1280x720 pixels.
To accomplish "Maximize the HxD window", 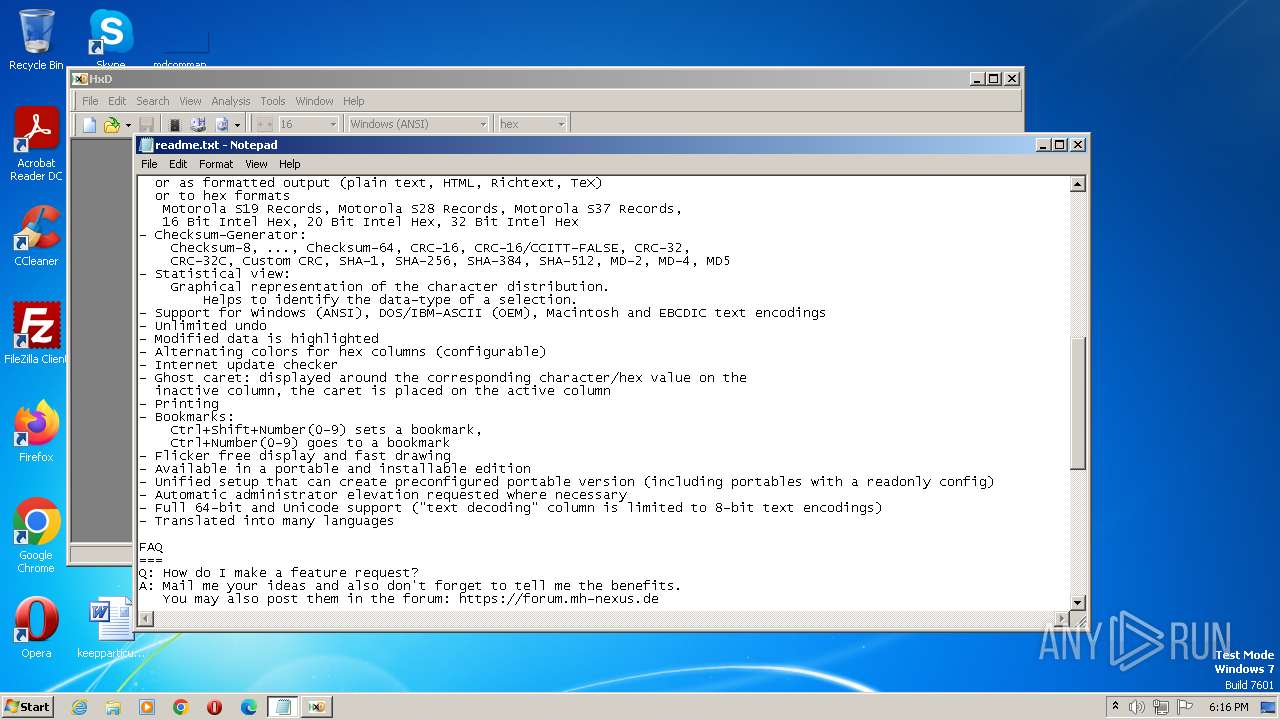I will point(994,79).
